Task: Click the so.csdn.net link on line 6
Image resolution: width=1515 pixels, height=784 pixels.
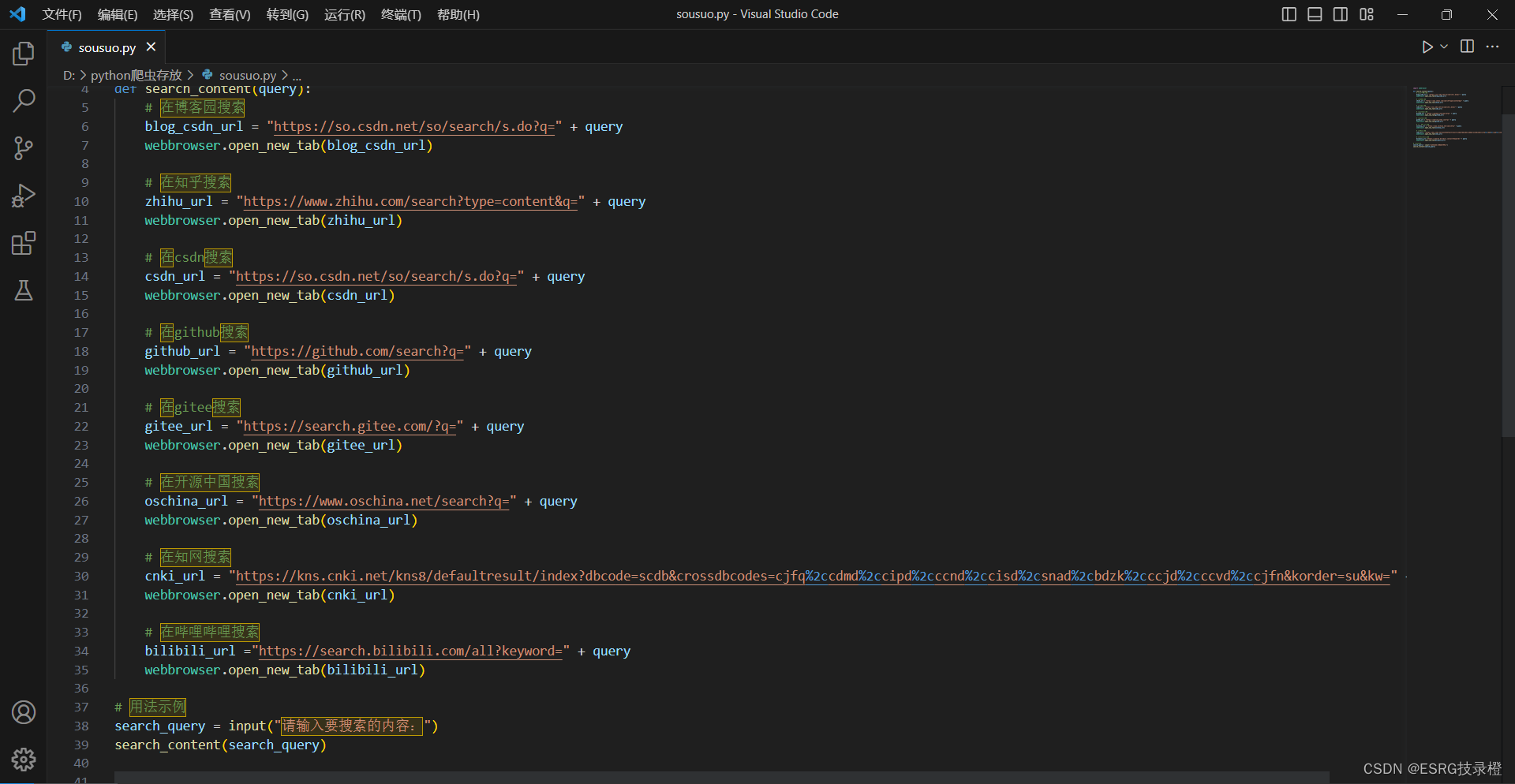Action: pyautogui.click(x=414, y=126)
